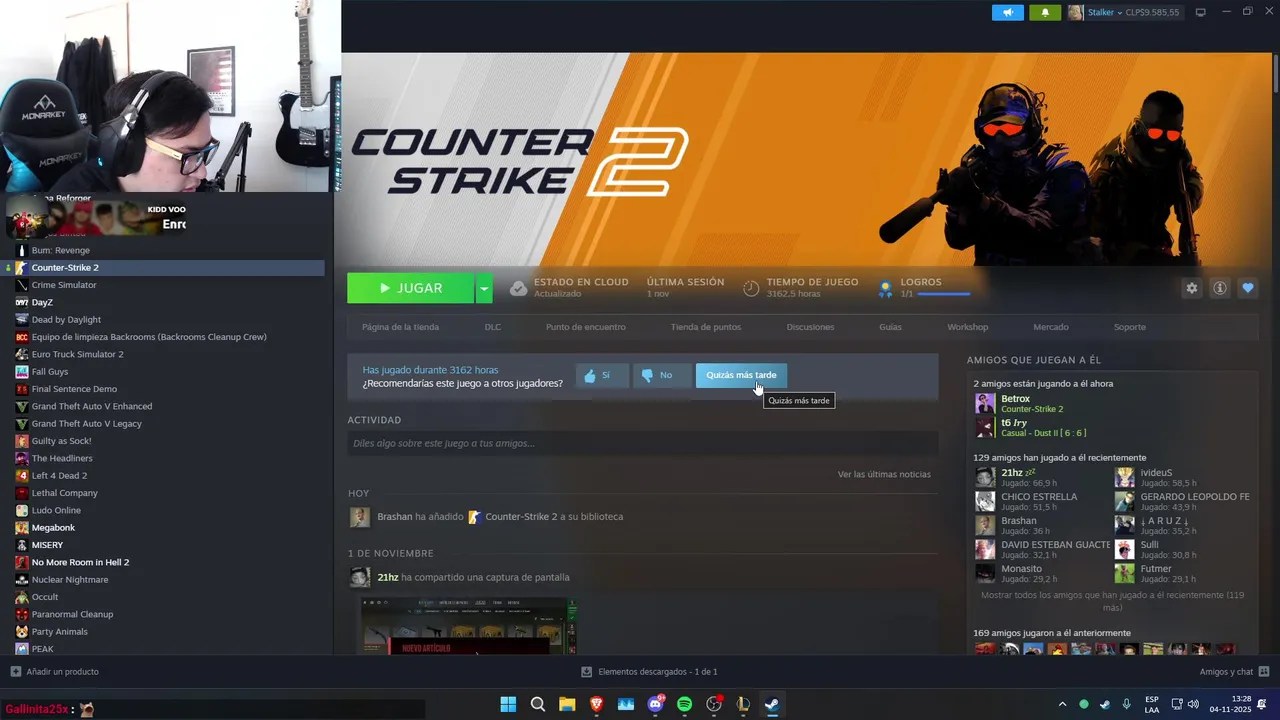Open the Steam announcements megaphone button

[1008, 12]
